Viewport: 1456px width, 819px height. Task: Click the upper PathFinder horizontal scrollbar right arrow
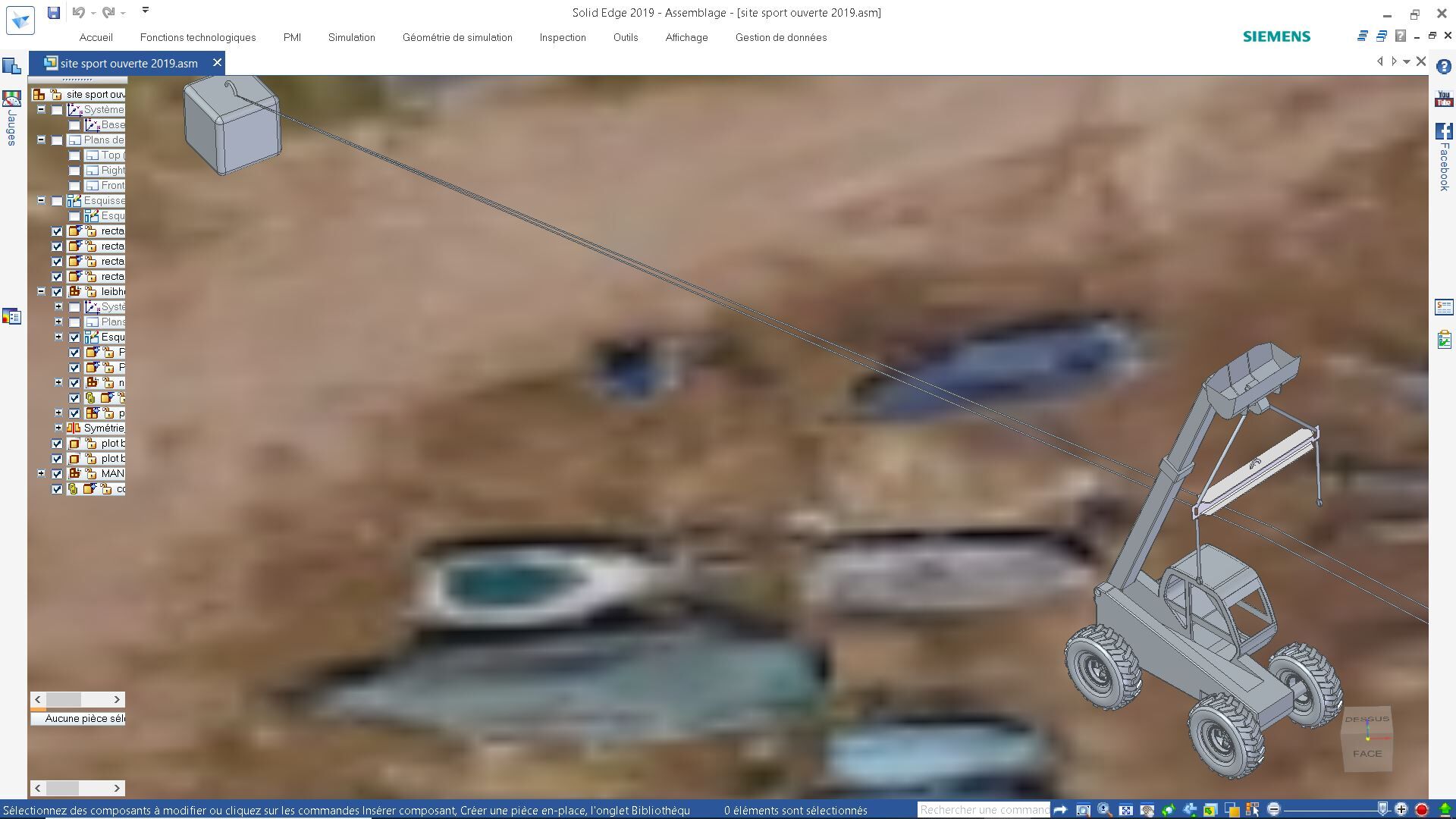(117, 699)
